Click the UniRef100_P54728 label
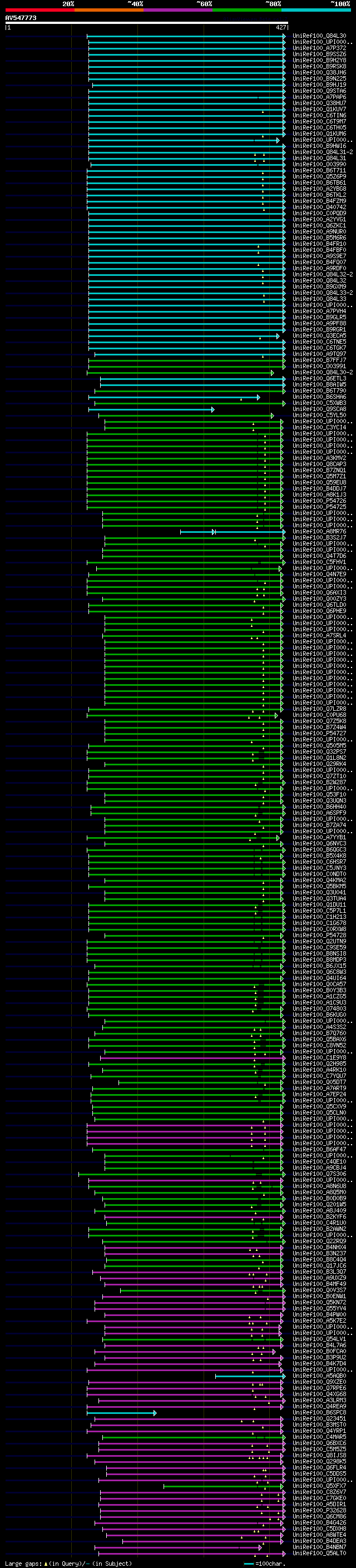Image resolution: width=356 pixels, height=1568 pixels. coord(319,936)
